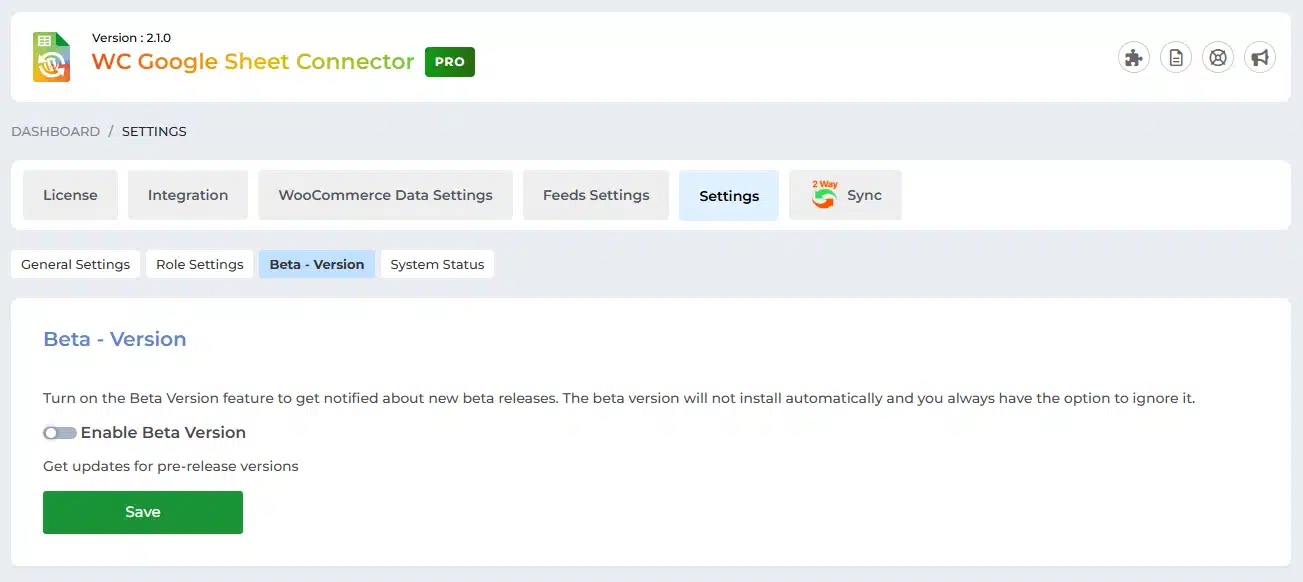
Task: Open WooCommerce Data Settings tab
Action: pos(385,195)
